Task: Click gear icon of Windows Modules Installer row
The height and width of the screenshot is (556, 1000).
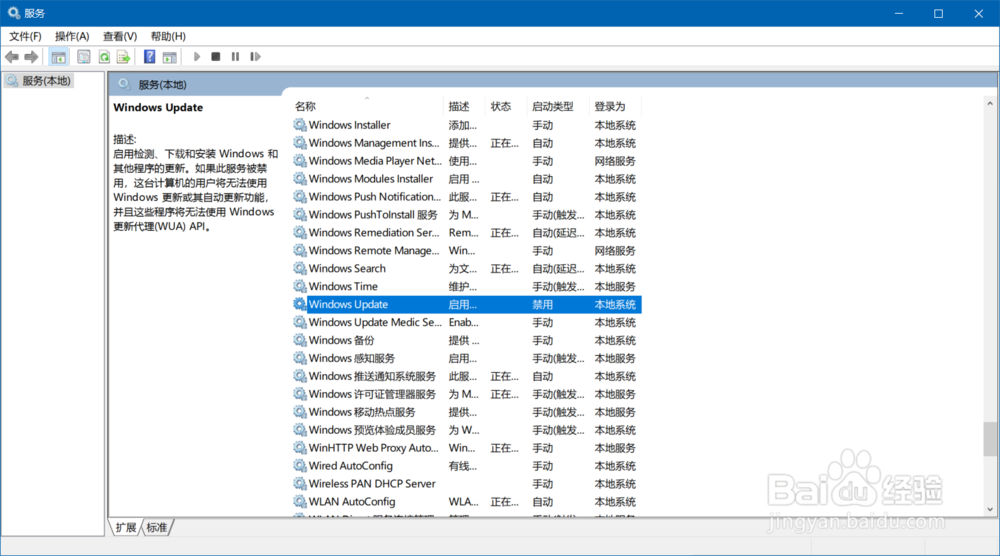Action: click(300, 179)
